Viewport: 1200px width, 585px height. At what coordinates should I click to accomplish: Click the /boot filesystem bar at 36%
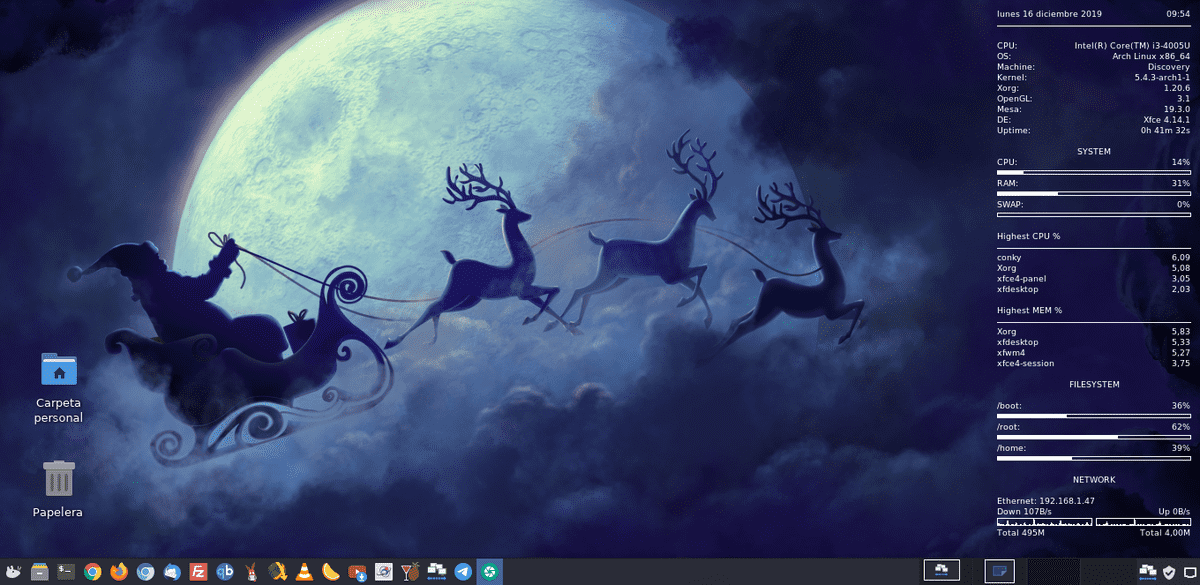pos(1094,415)
